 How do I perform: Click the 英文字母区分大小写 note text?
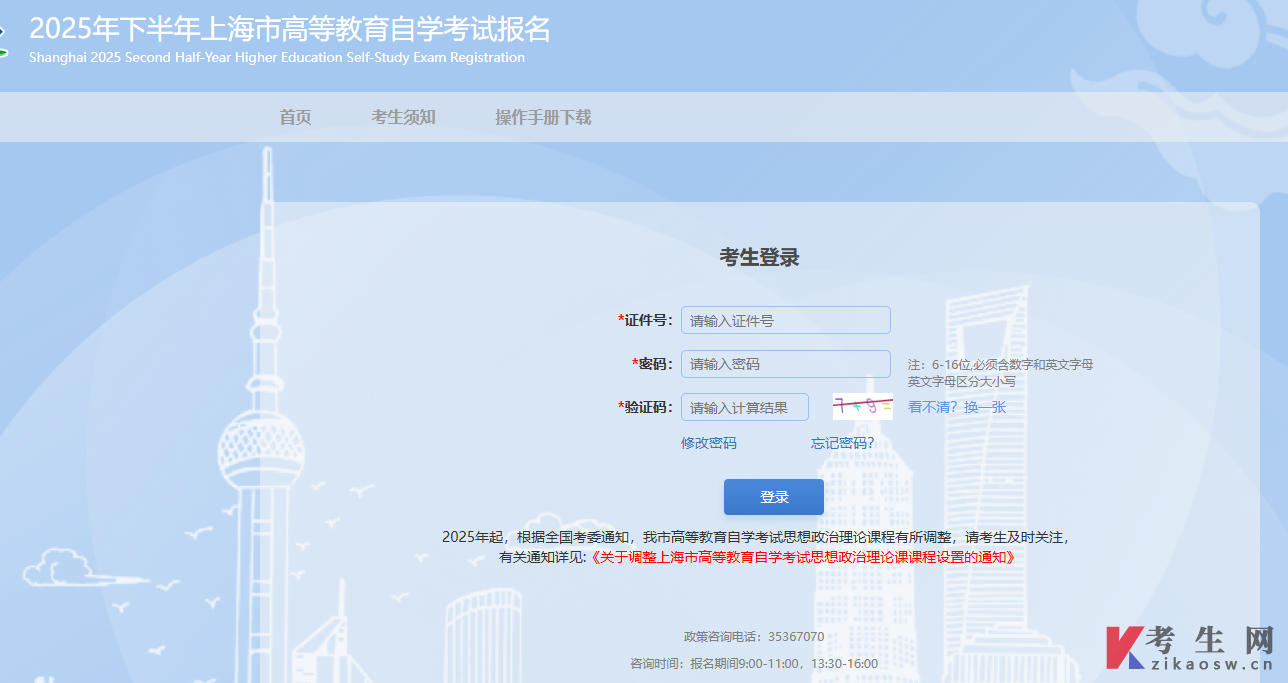point(961,381)
